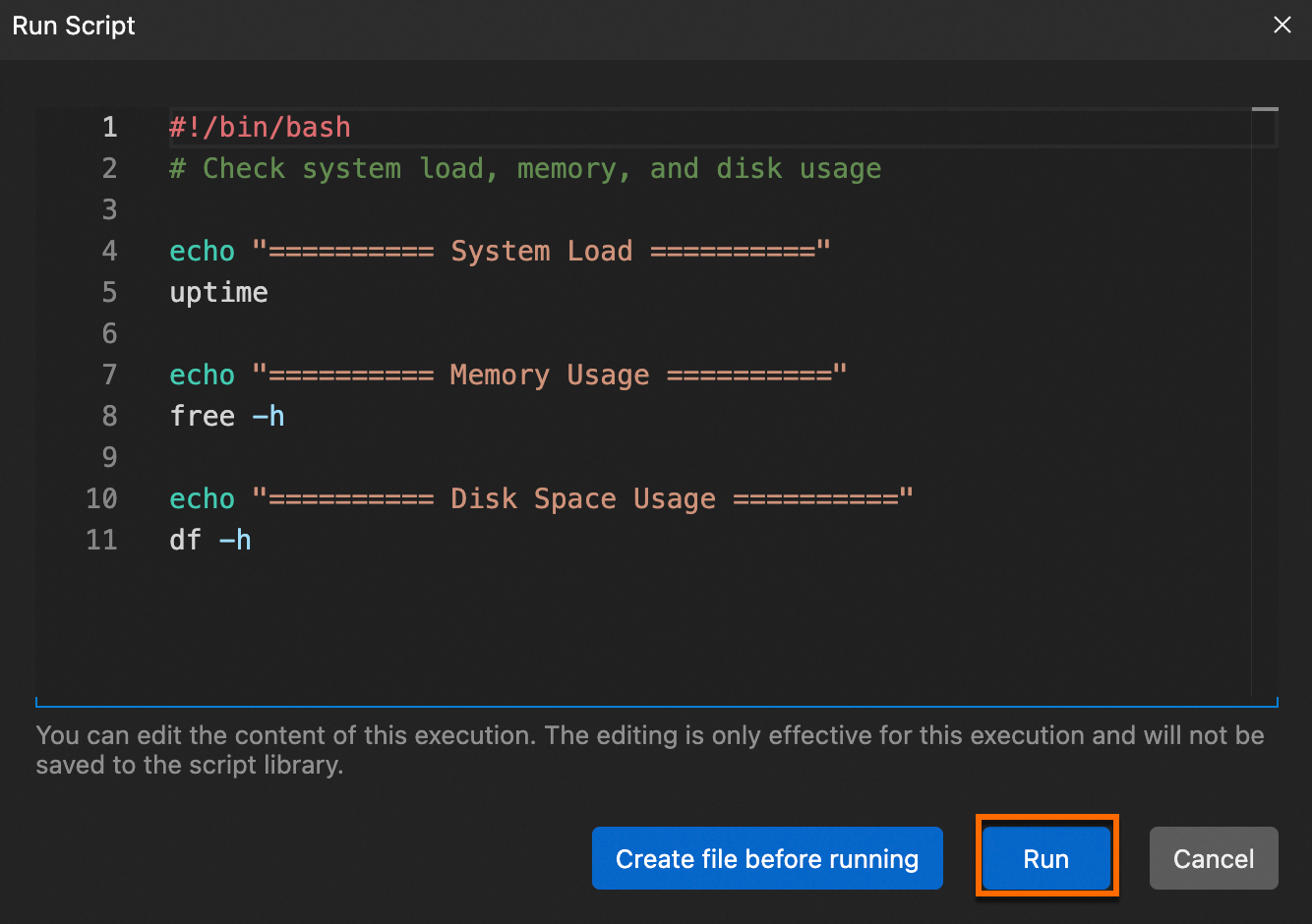Click the Memory Usage echo line
1312x924 pixels.
point(507,375)
